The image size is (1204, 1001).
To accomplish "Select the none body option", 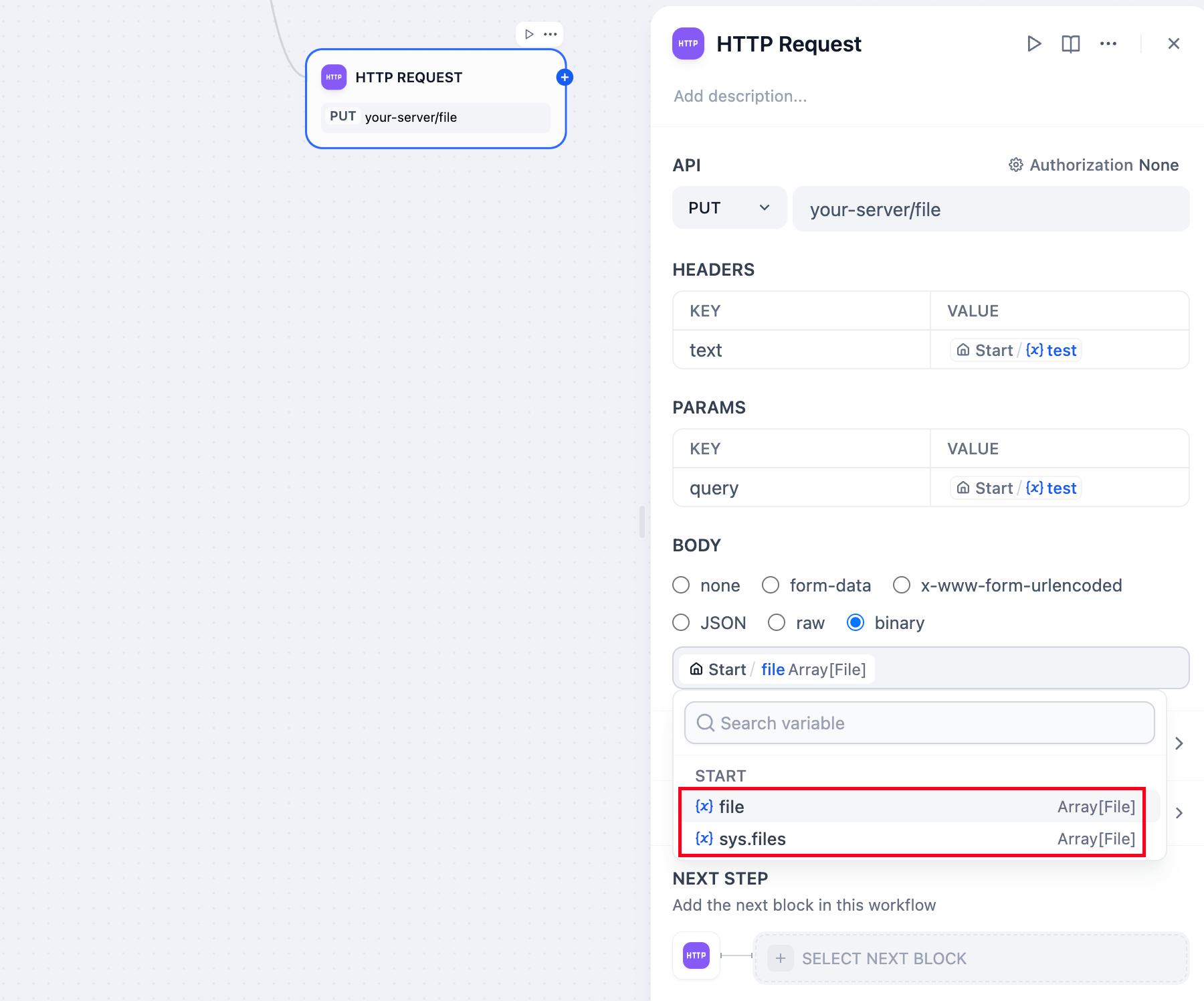I will coord(681,585).
